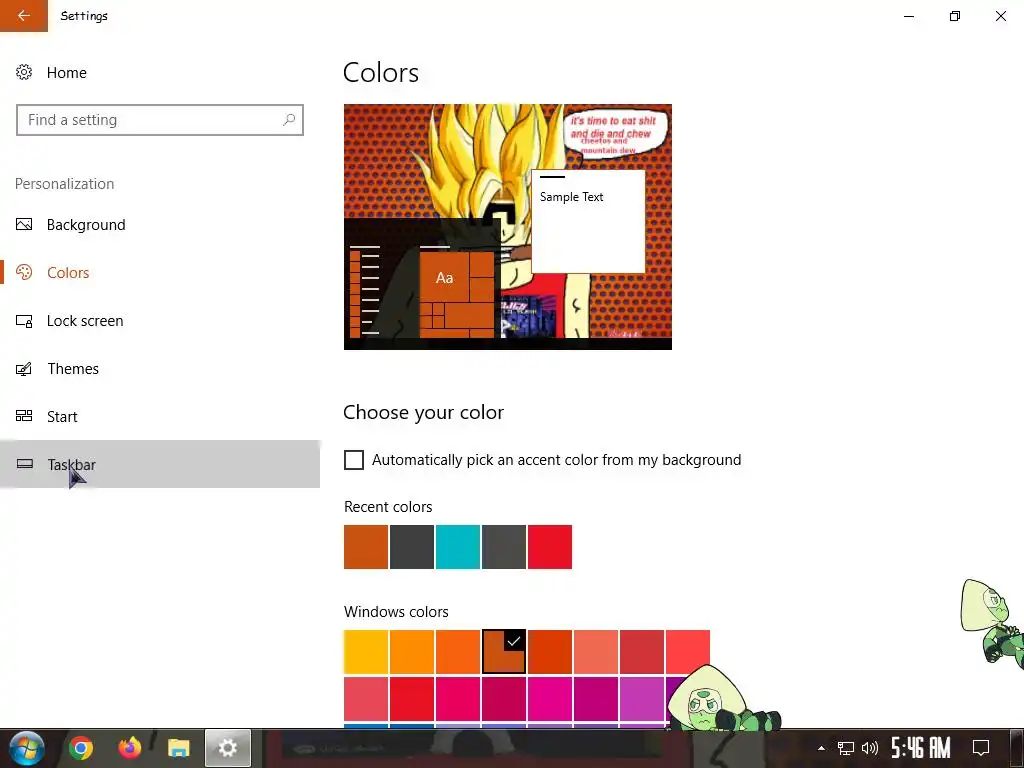Choose the dark magenta second-row color

596,699
